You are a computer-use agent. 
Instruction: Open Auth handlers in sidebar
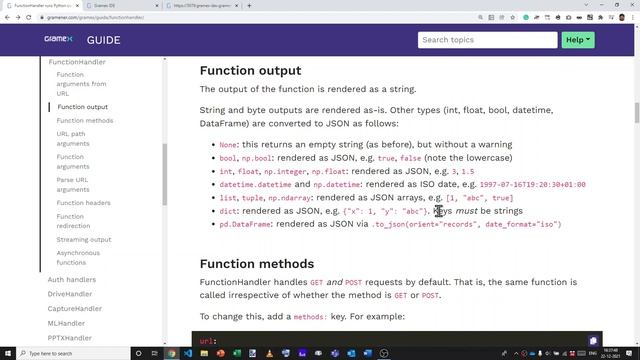click(x=72, y=280)
